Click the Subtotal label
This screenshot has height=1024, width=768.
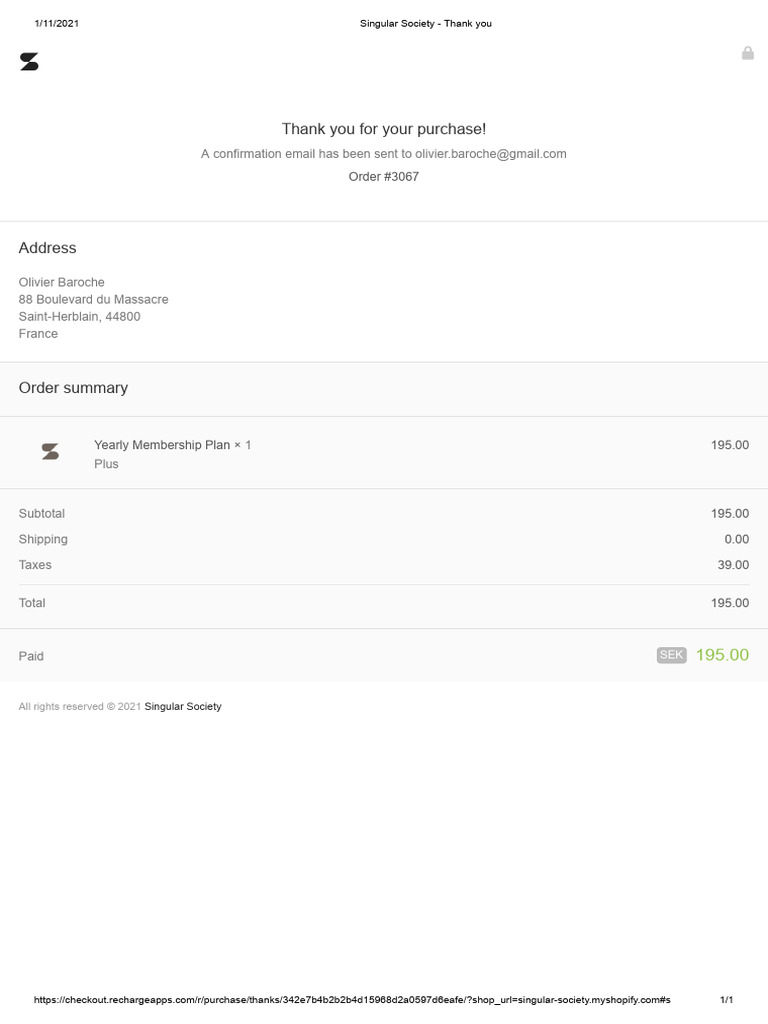[42, 514]
